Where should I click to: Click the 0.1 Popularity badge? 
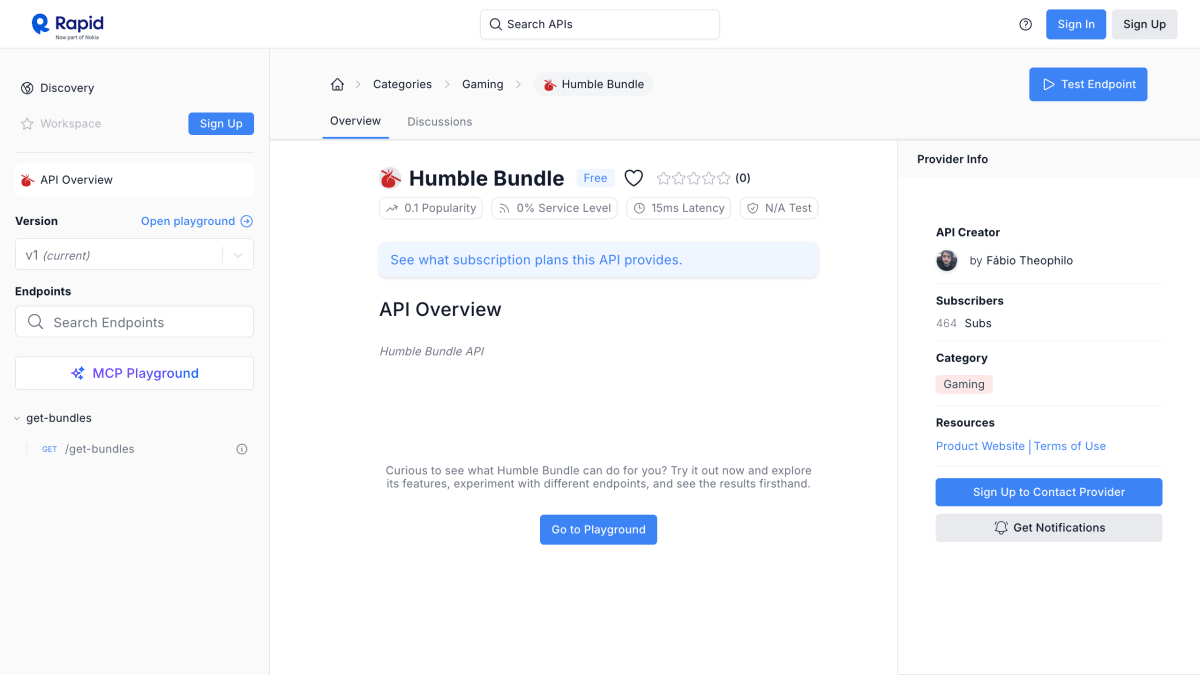pos(431,208)
